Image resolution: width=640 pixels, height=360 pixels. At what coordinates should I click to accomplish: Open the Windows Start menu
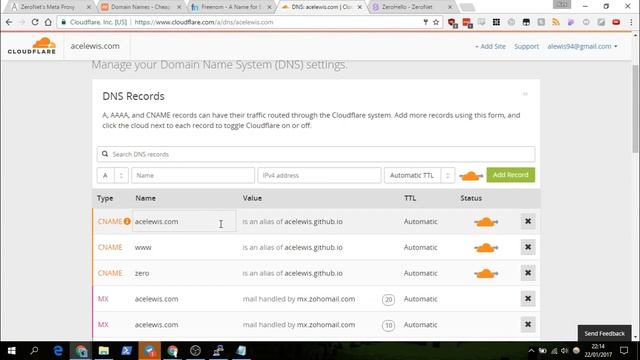(11, 350)
